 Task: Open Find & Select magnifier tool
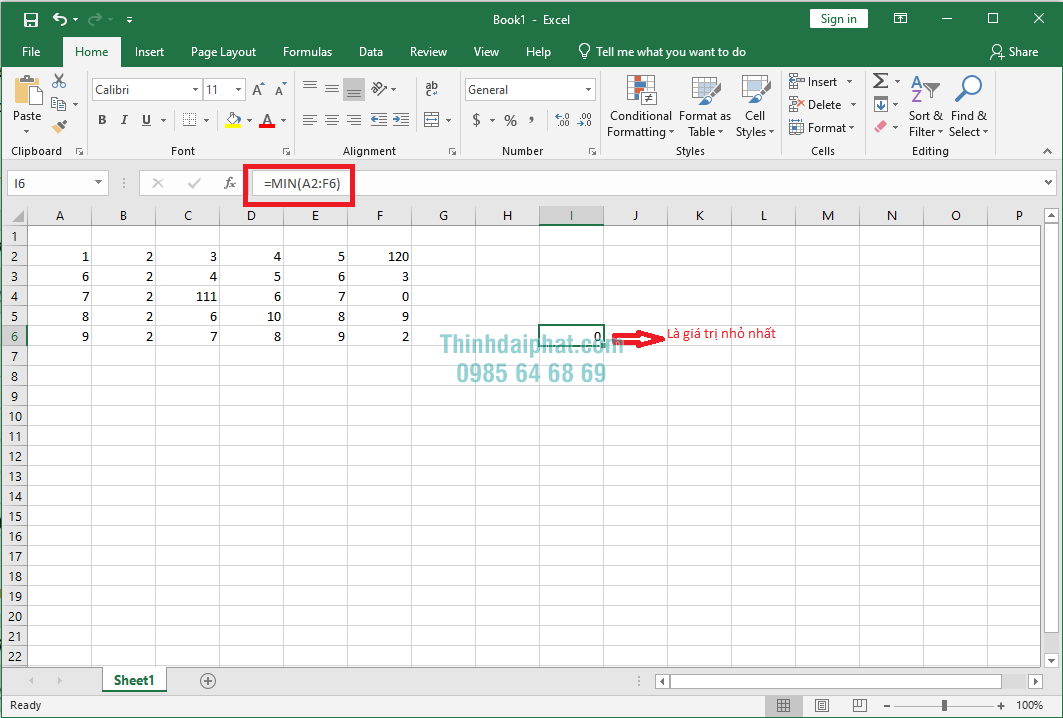(x=968, y=108)
